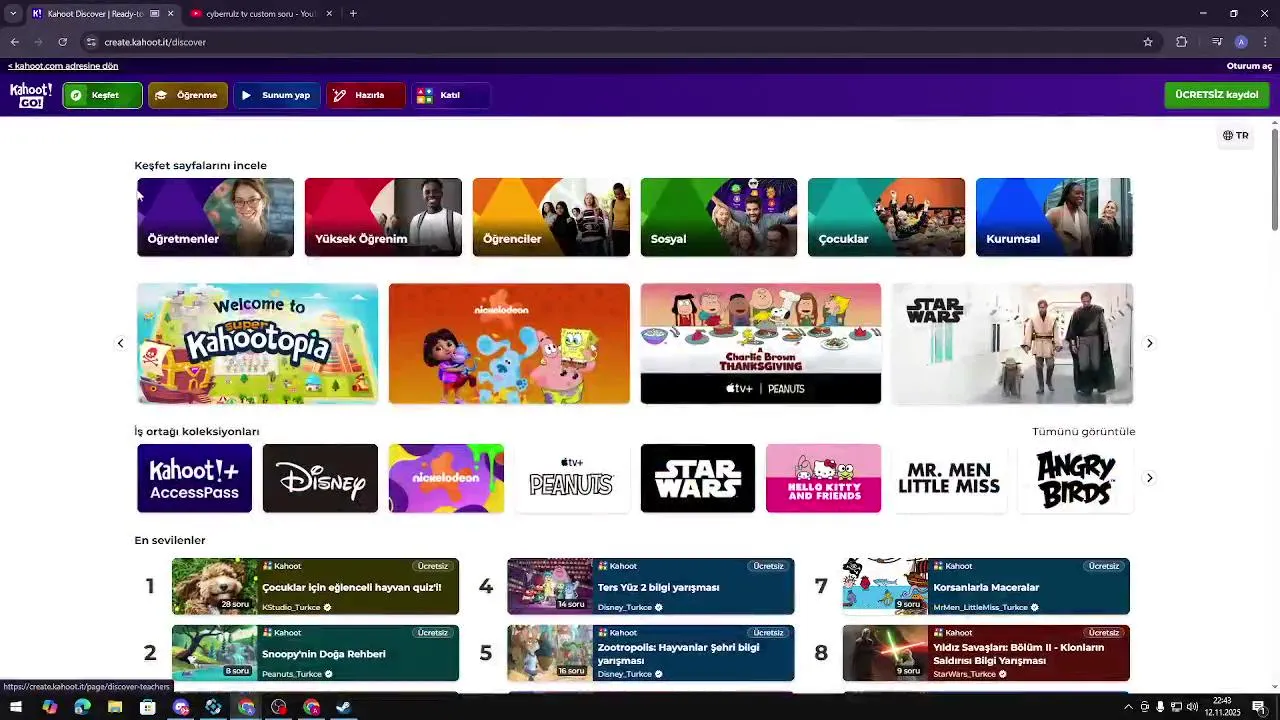
Task: Open the TR language selector
Action: tap(1236, 135)
